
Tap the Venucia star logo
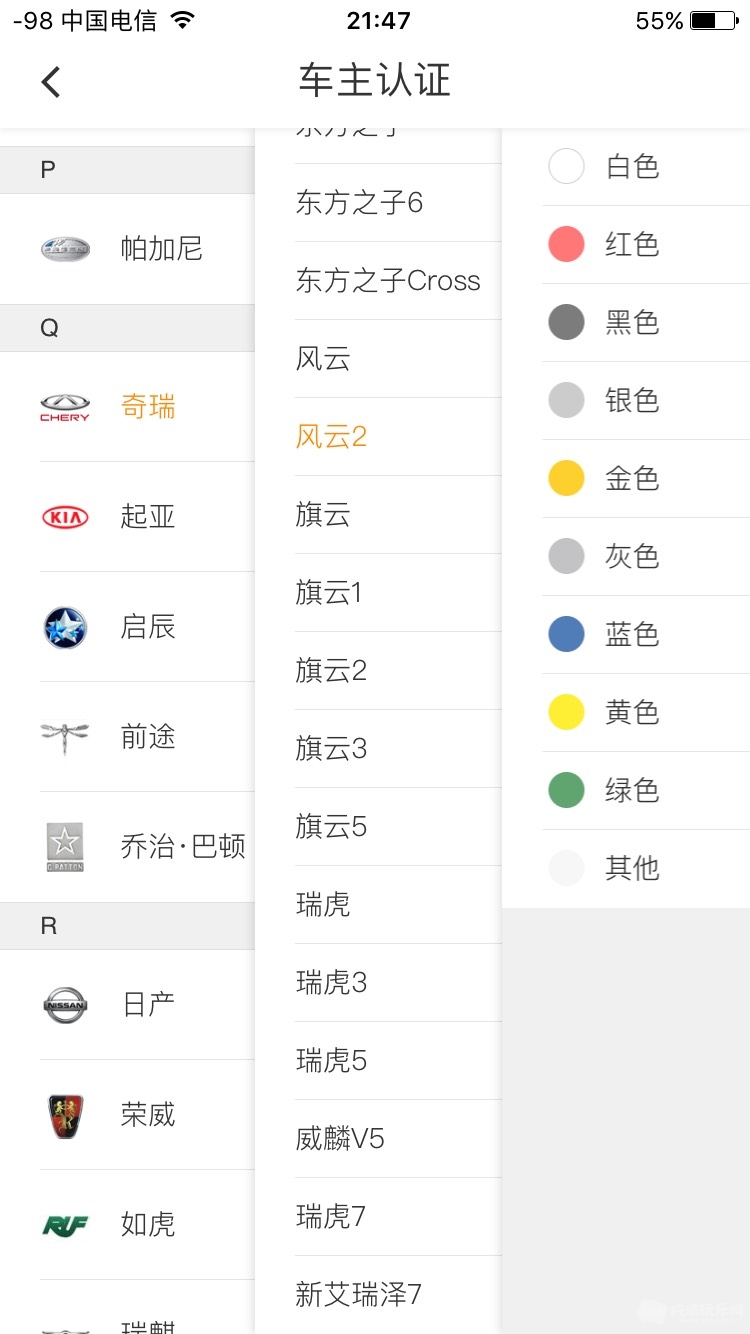tap(65, 627)
